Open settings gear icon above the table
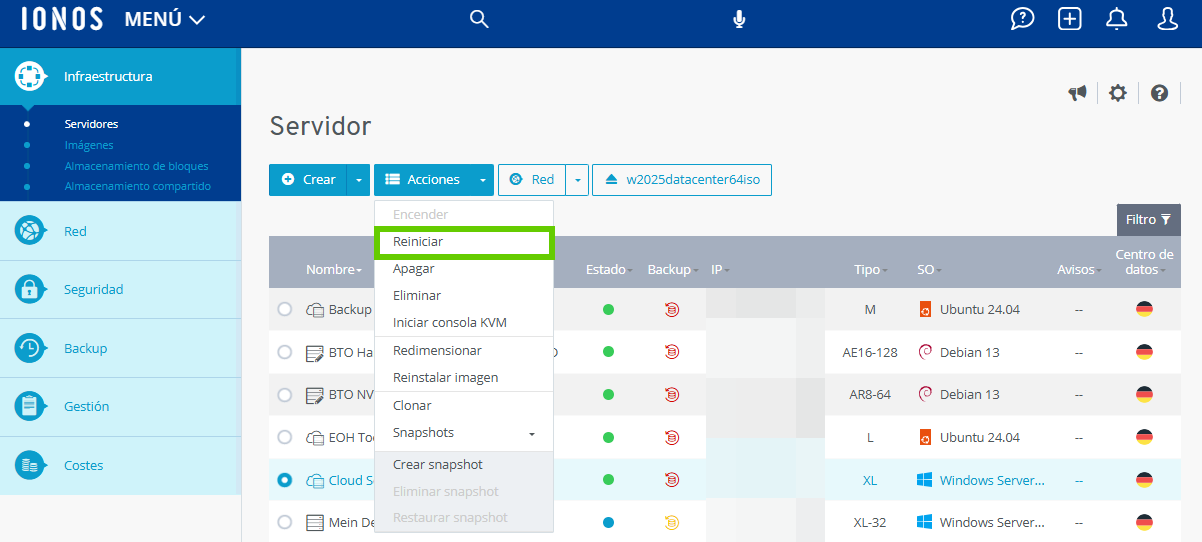The image size is (1202, 542). (x=1118, y=93)
